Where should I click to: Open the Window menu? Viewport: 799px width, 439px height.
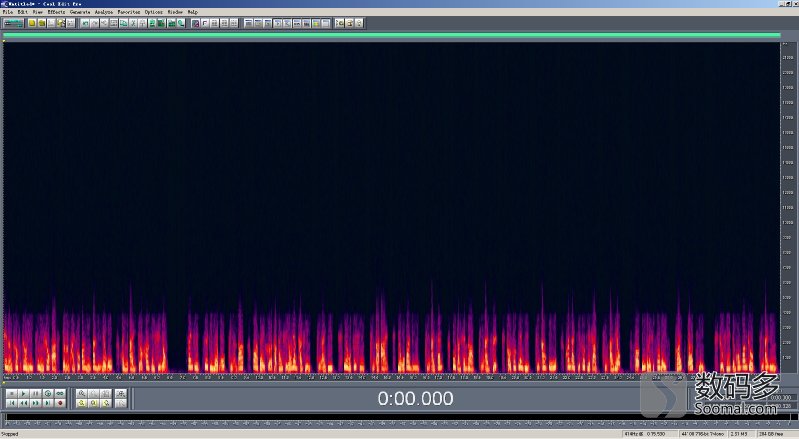point(175,12)
